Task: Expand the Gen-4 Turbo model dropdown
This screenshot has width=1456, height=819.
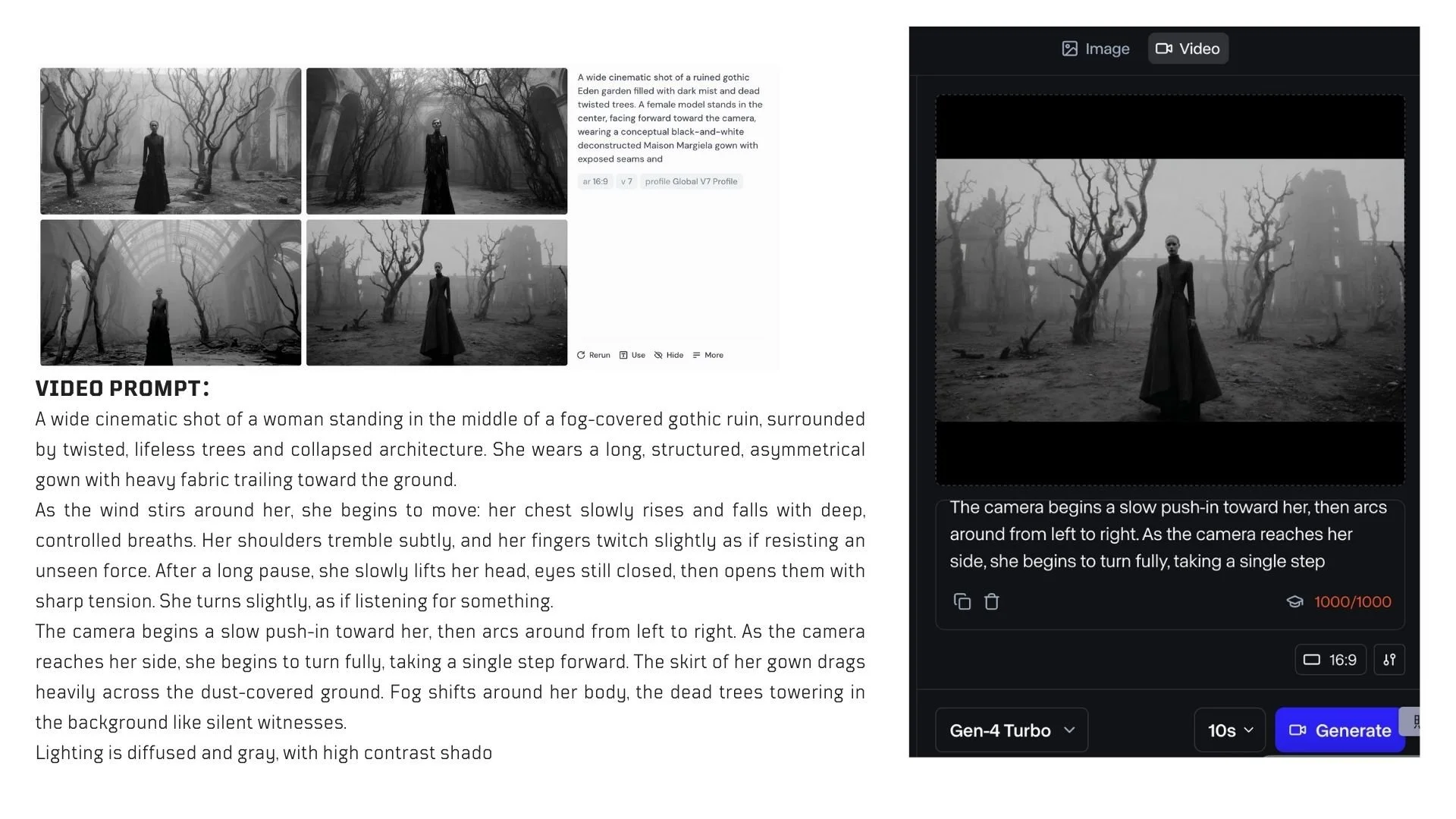Action: tap(1012, 730)
